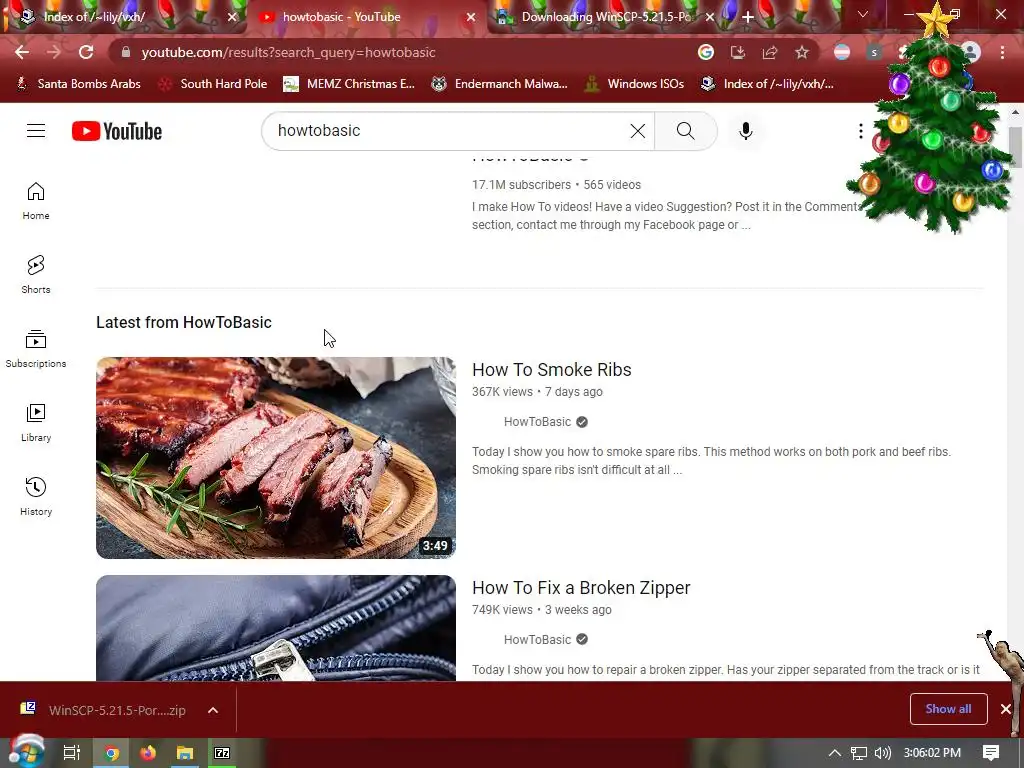
Task: Click Chrome icon on taskbar
Action: [111, 753]
